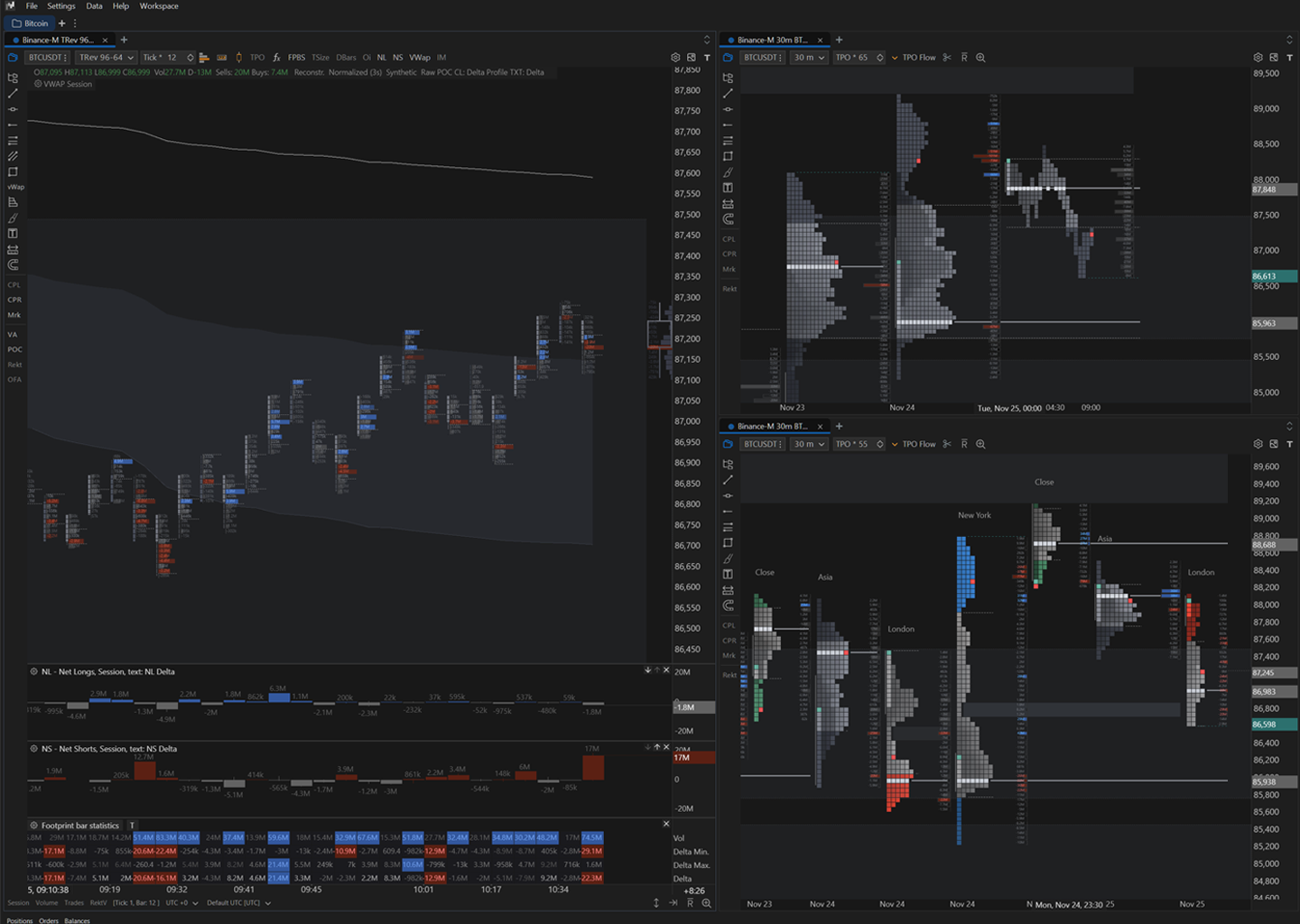Click the candlestick chart type icon
Image resolution: width=1300 pixels, height=924 pixels.
click(x=238, y=58)
